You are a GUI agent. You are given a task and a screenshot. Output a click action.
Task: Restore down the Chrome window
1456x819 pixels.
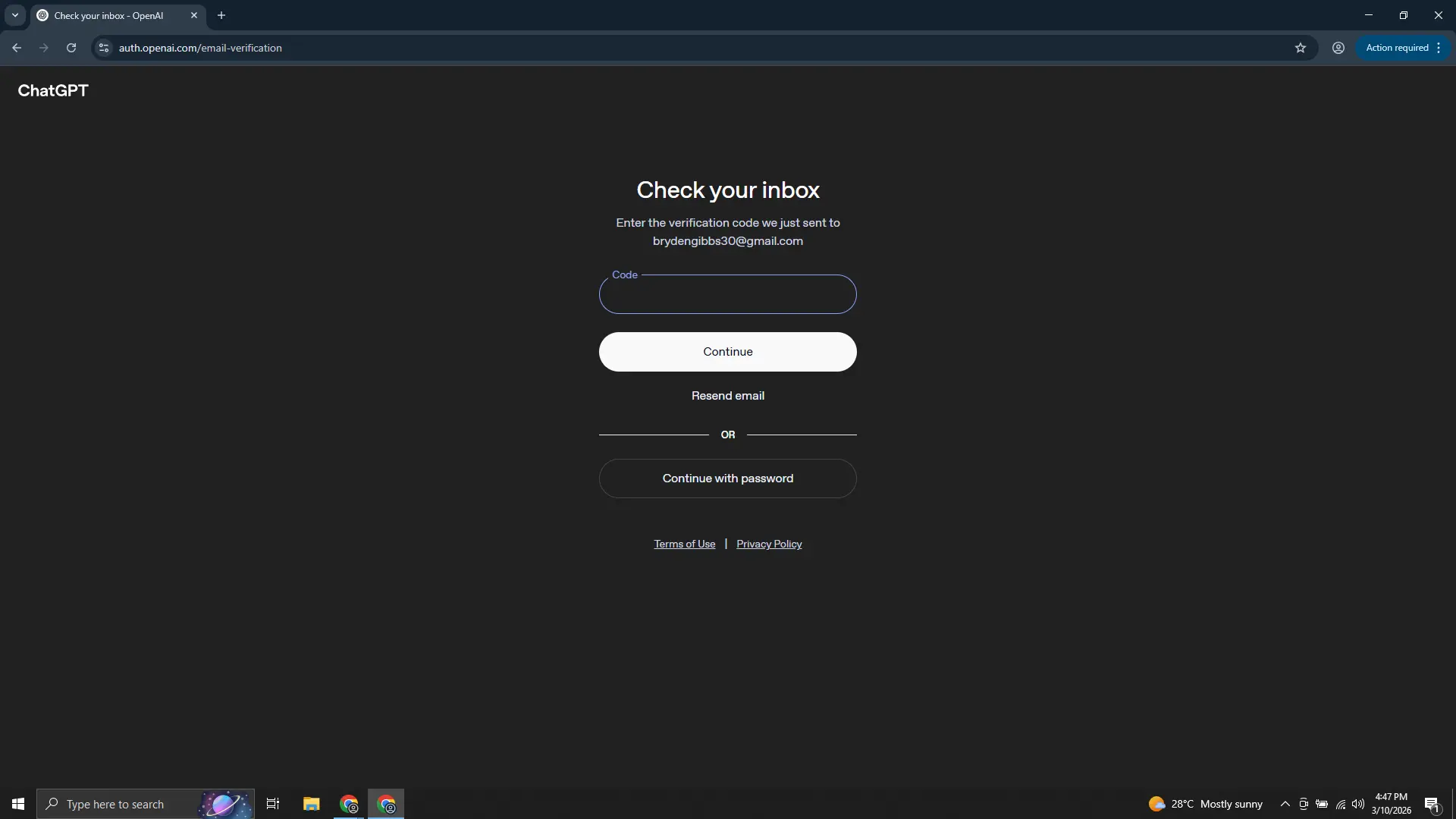click(x=1404, y=15)
